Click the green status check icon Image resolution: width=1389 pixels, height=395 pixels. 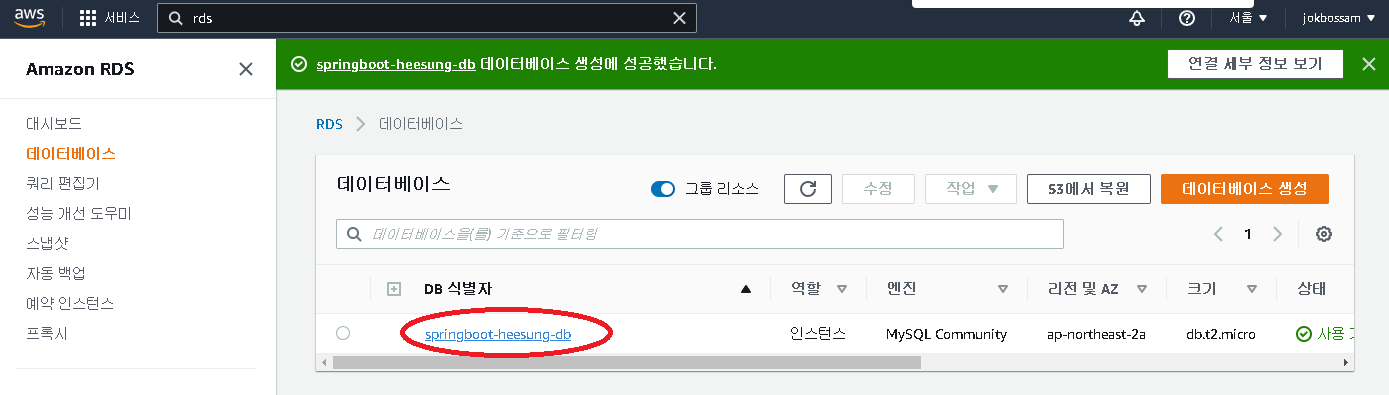[x=1303, y=334]
